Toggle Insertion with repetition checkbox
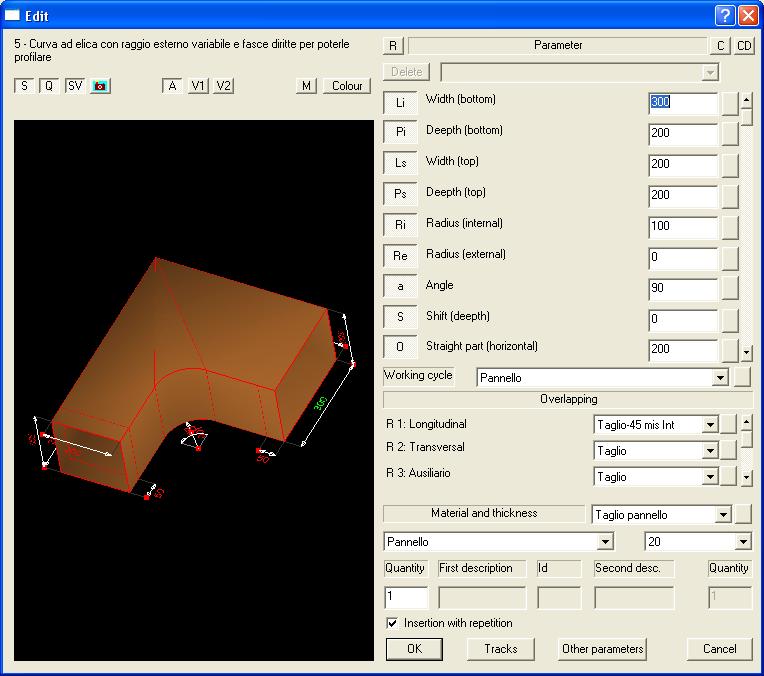This screenshot has width=764, height=676. click(392, 623)
